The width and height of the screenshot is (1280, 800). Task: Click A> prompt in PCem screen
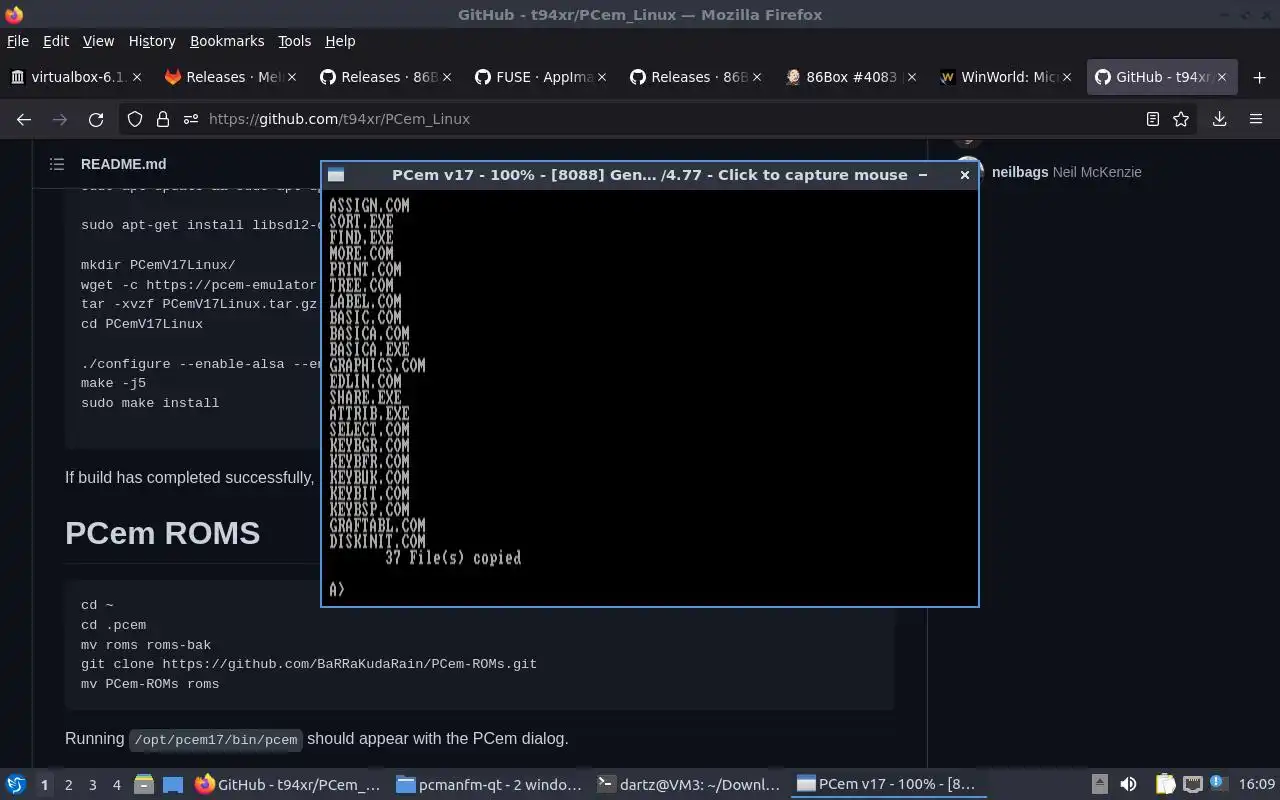337,590
